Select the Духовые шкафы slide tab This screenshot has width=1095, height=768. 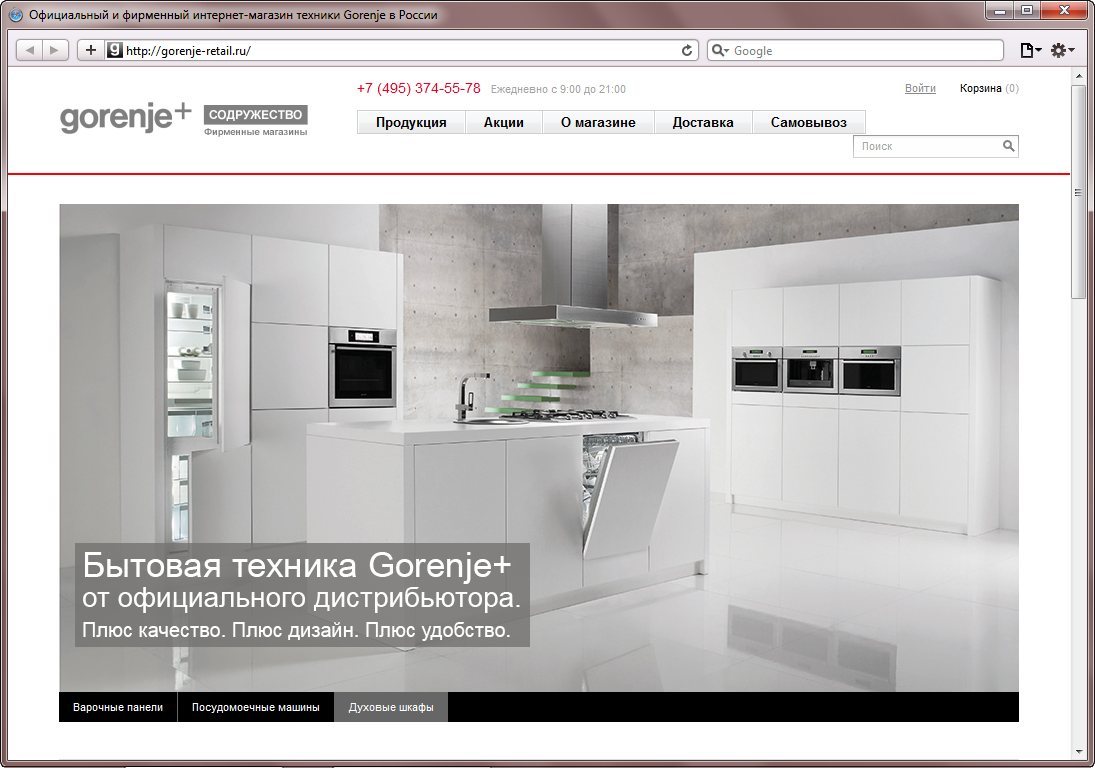(x=391, y=707)
